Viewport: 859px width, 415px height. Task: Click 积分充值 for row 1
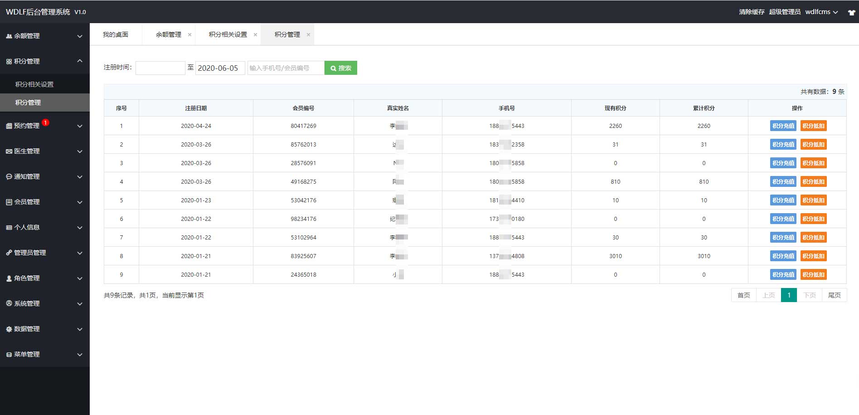coord(783,126)
